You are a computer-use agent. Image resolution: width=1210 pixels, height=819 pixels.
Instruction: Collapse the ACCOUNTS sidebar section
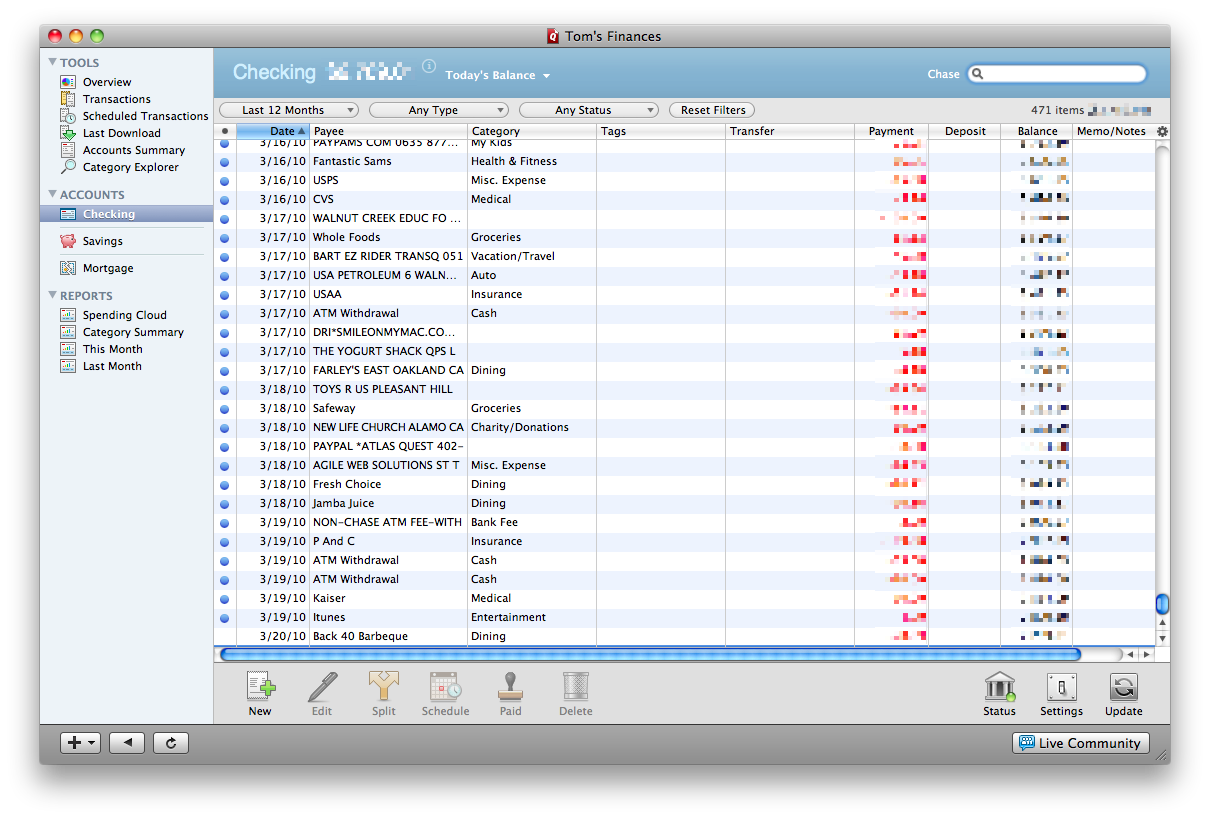[53, 194]
